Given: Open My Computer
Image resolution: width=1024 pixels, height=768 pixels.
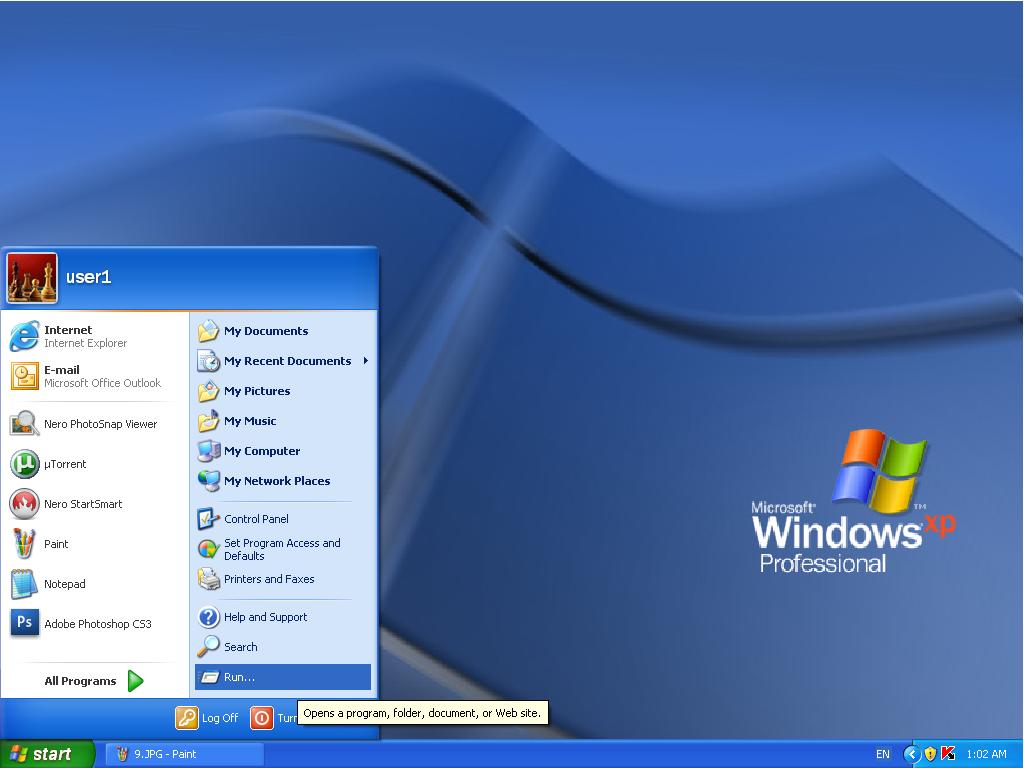Looking at the screenshot, I should (261, 451).
